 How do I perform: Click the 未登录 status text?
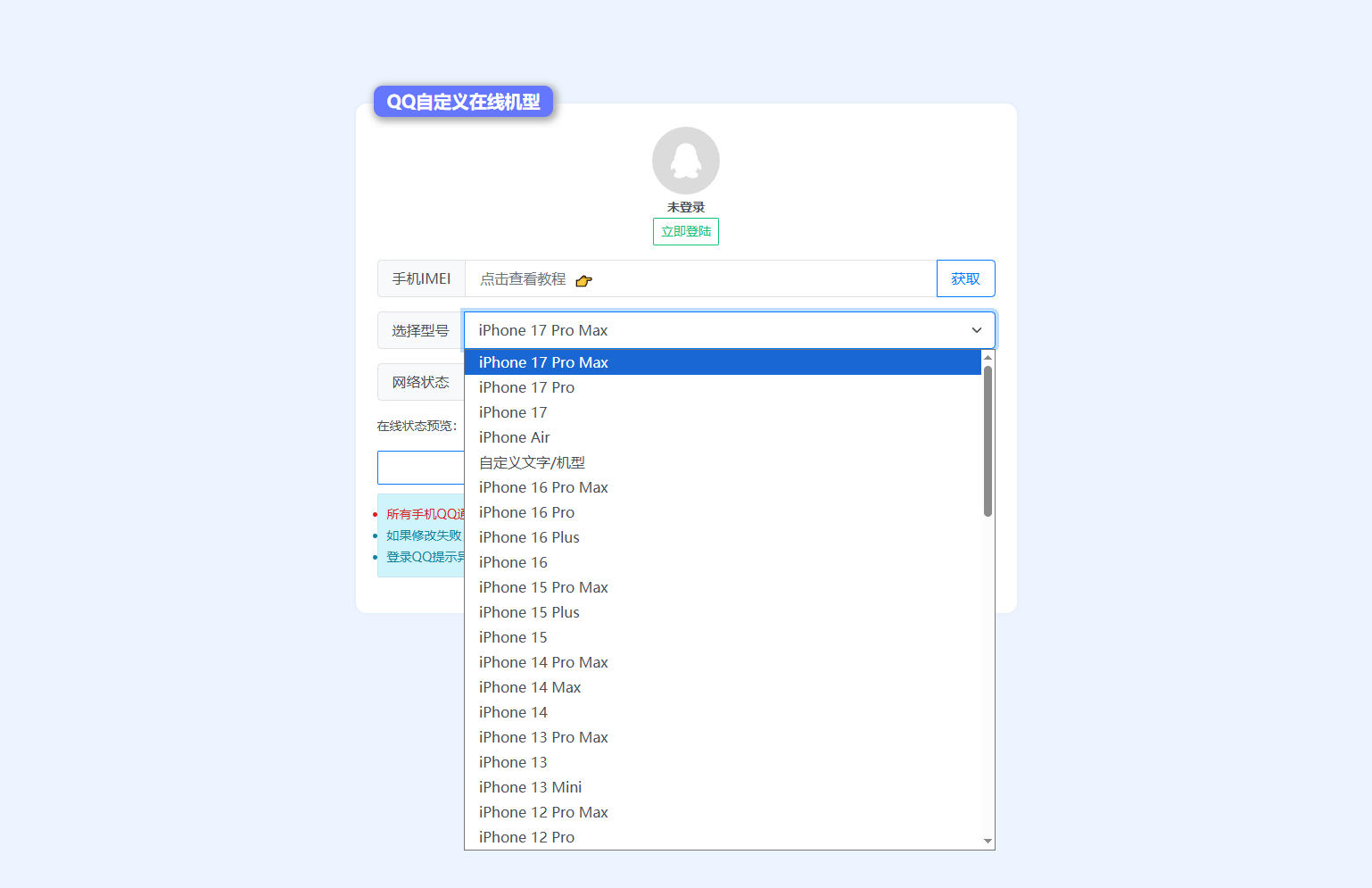tap(685, 207)
